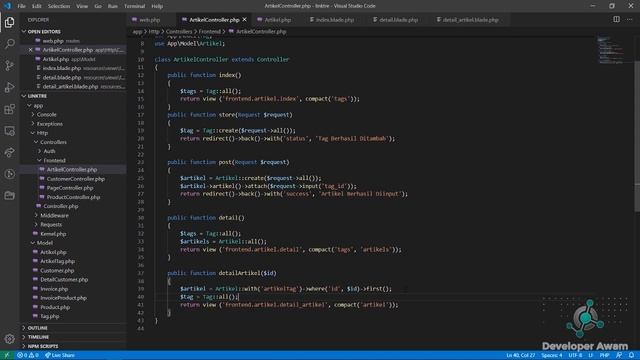The height and width of the screenshot is (360, 640).
Task: Collapse the Frontend folder
Action: tap(54, 160)
